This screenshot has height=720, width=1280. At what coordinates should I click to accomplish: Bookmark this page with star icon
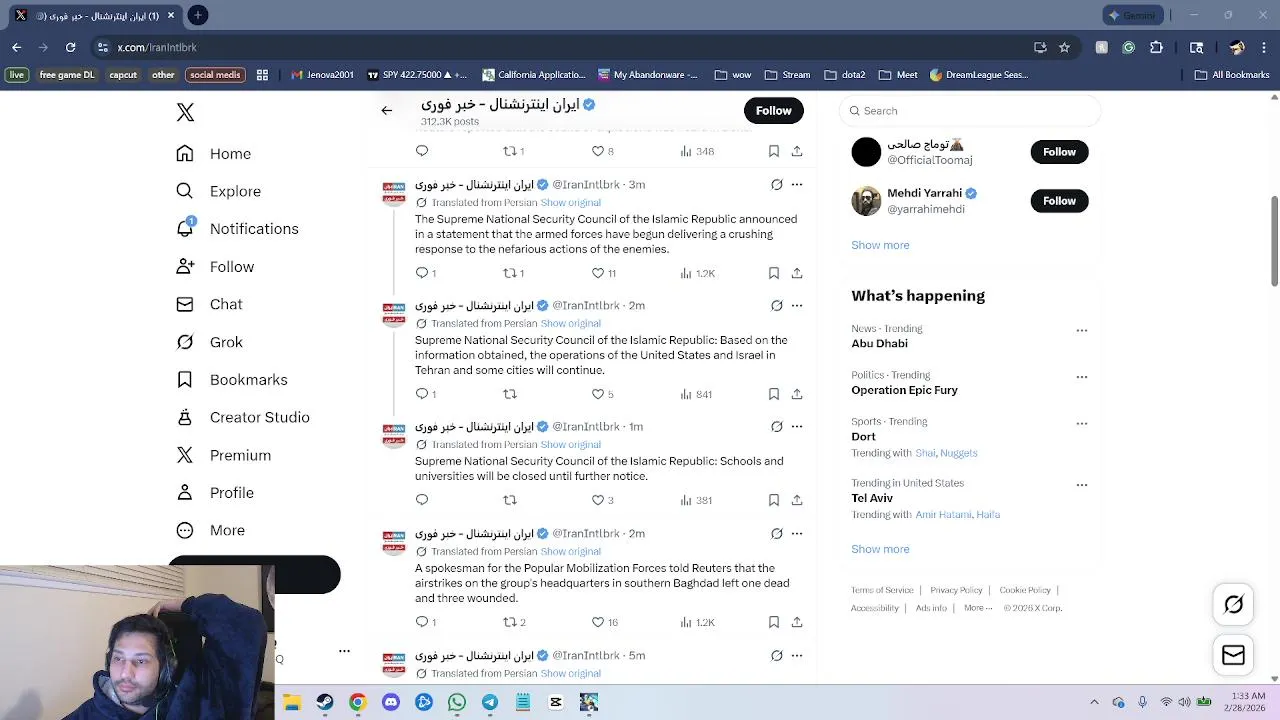[1064, 47]
